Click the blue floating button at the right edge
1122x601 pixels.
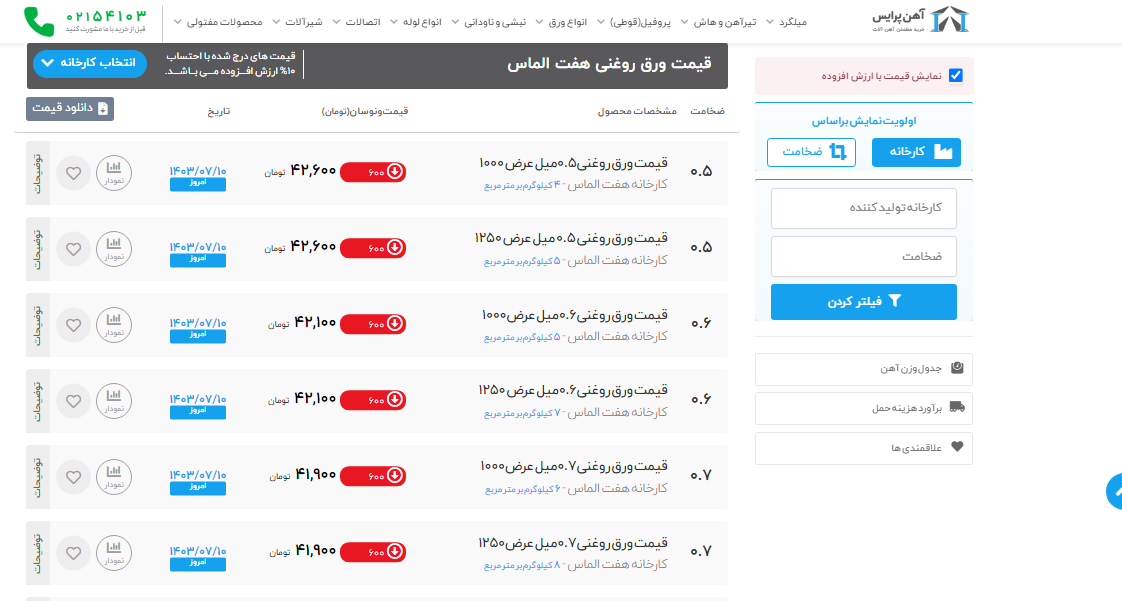[1113, 491]
